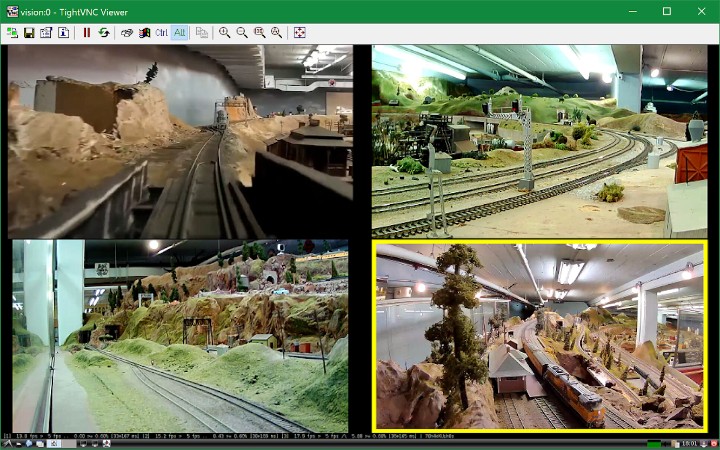Viewport: 720px width, 450px height.
Task: Select the top-right rail yard camera feed
Action: [x=540, y=140]
